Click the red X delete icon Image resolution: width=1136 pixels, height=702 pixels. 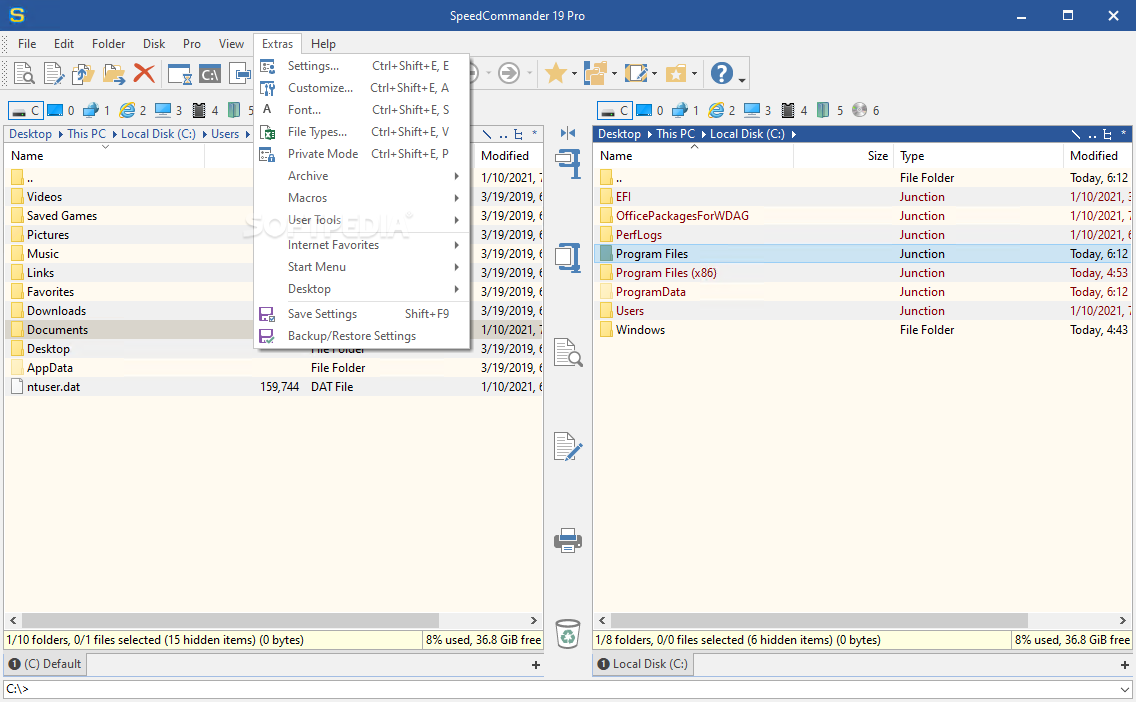144,73
